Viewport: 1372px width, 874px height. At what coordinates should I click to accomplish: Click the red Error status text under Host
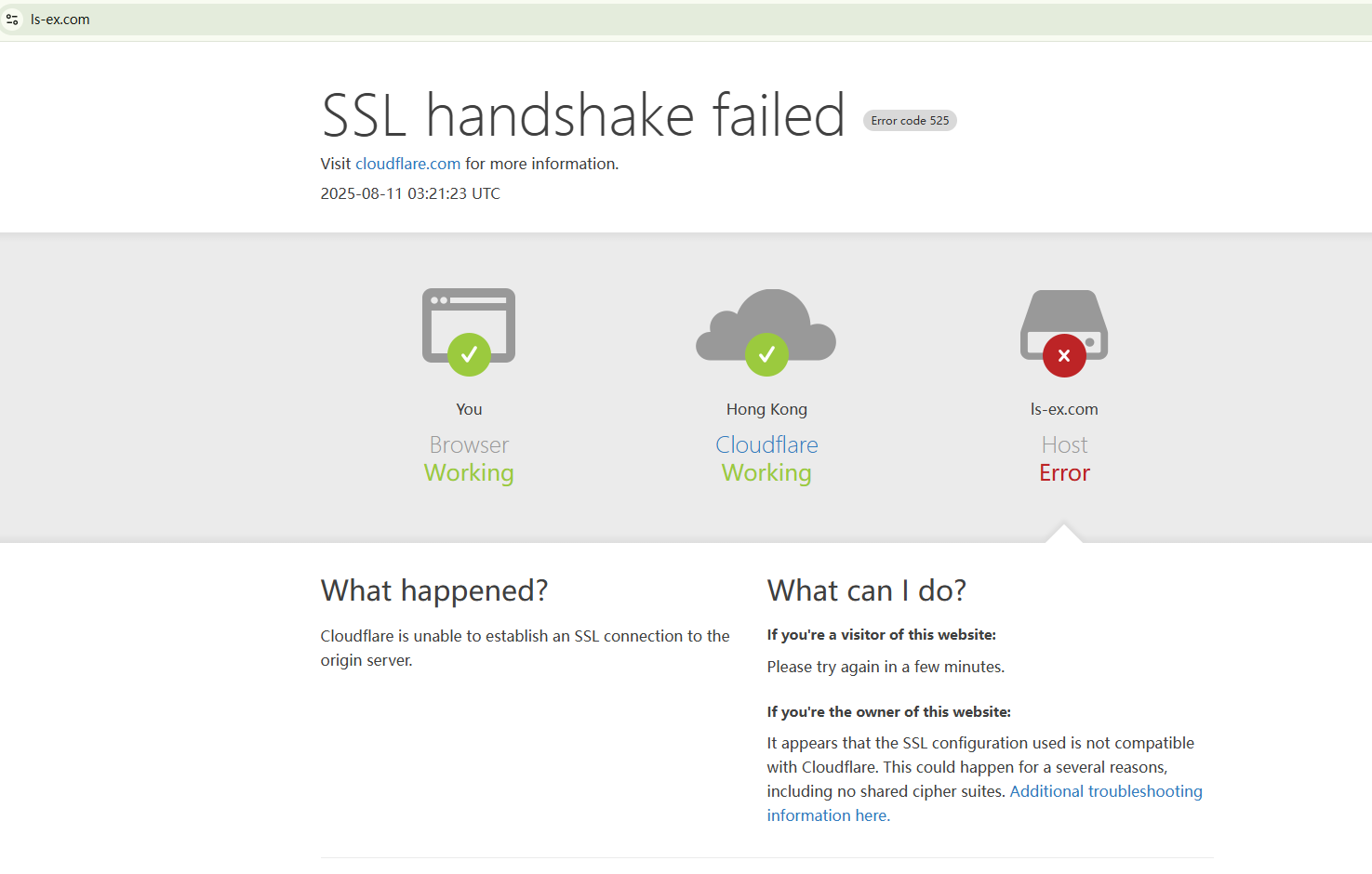click(1064, 473)
